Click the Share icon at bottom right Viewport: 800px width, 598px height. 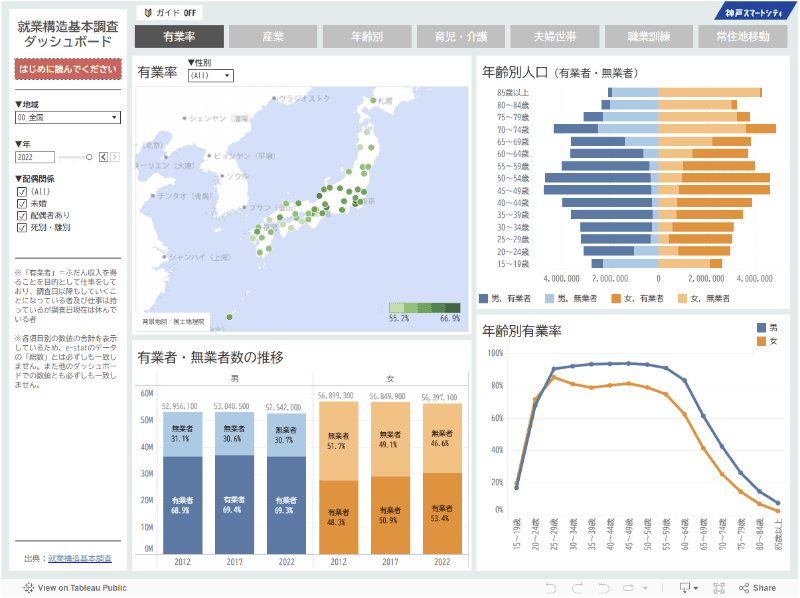[x=748, y=588]
